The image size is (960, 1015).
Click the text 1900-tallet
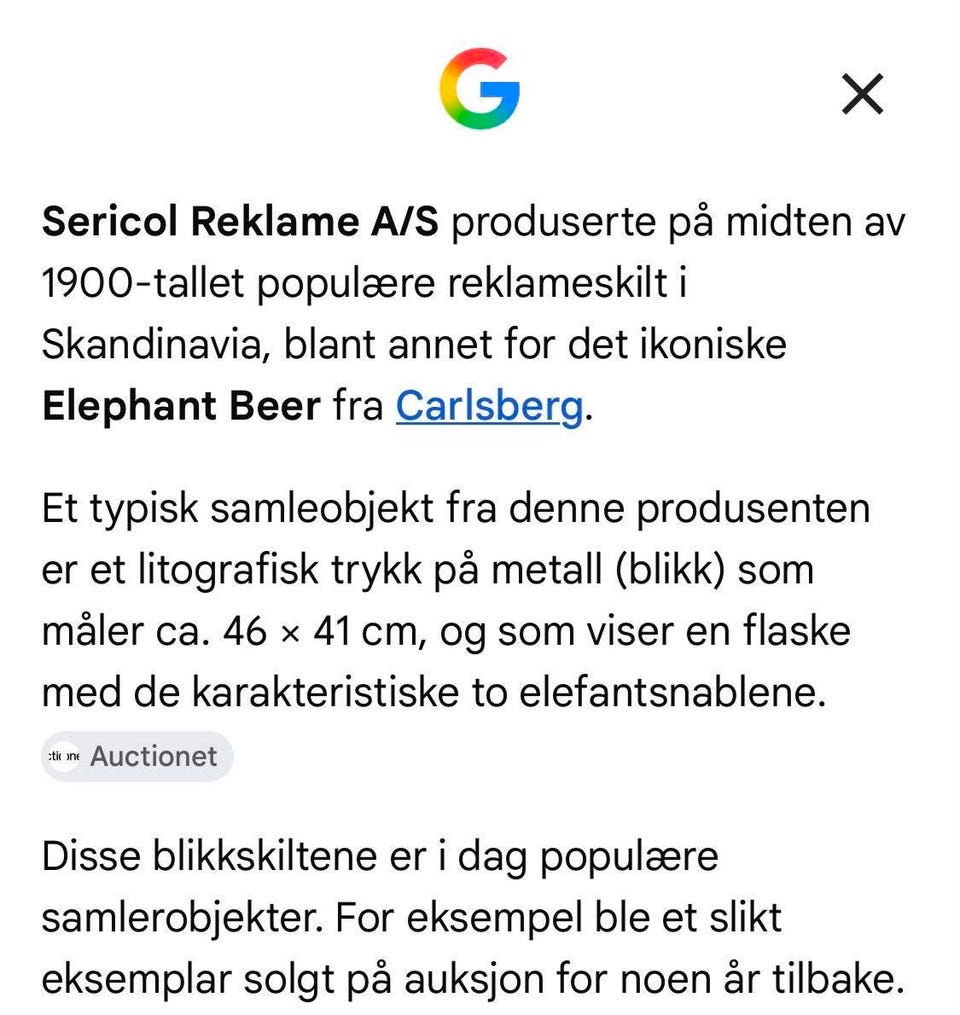coord(143,284)
